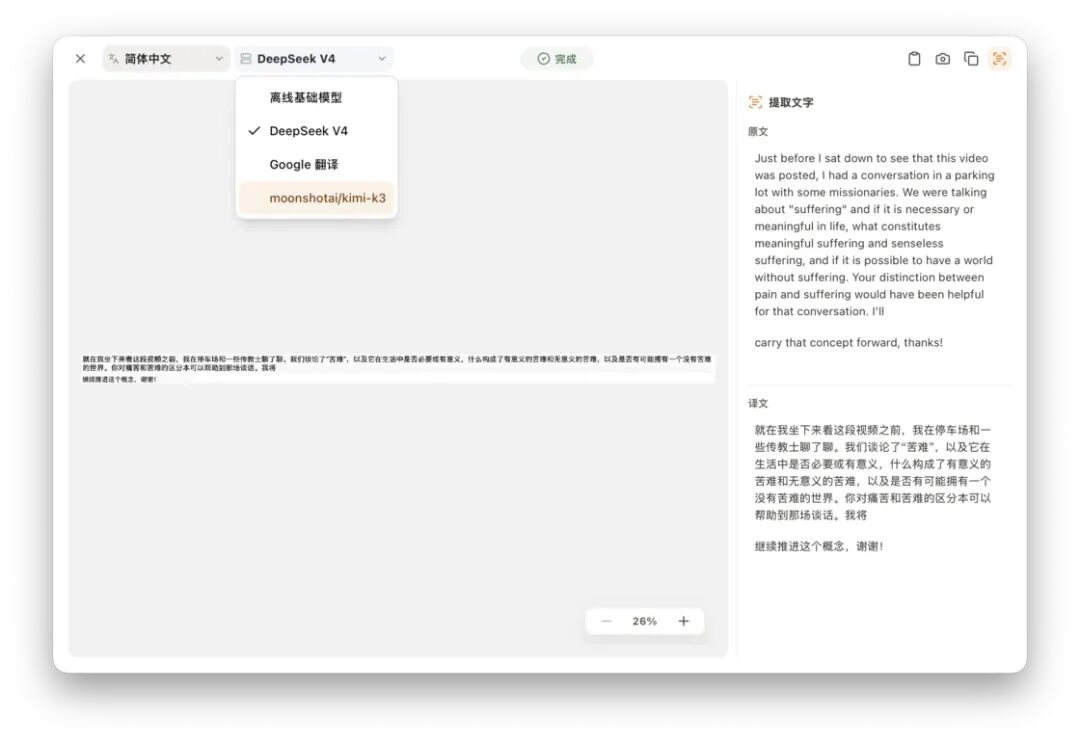Pick moonshotai/kimi-k3 in the model menu
1080x743 pixels.
(x=316, y=198)
